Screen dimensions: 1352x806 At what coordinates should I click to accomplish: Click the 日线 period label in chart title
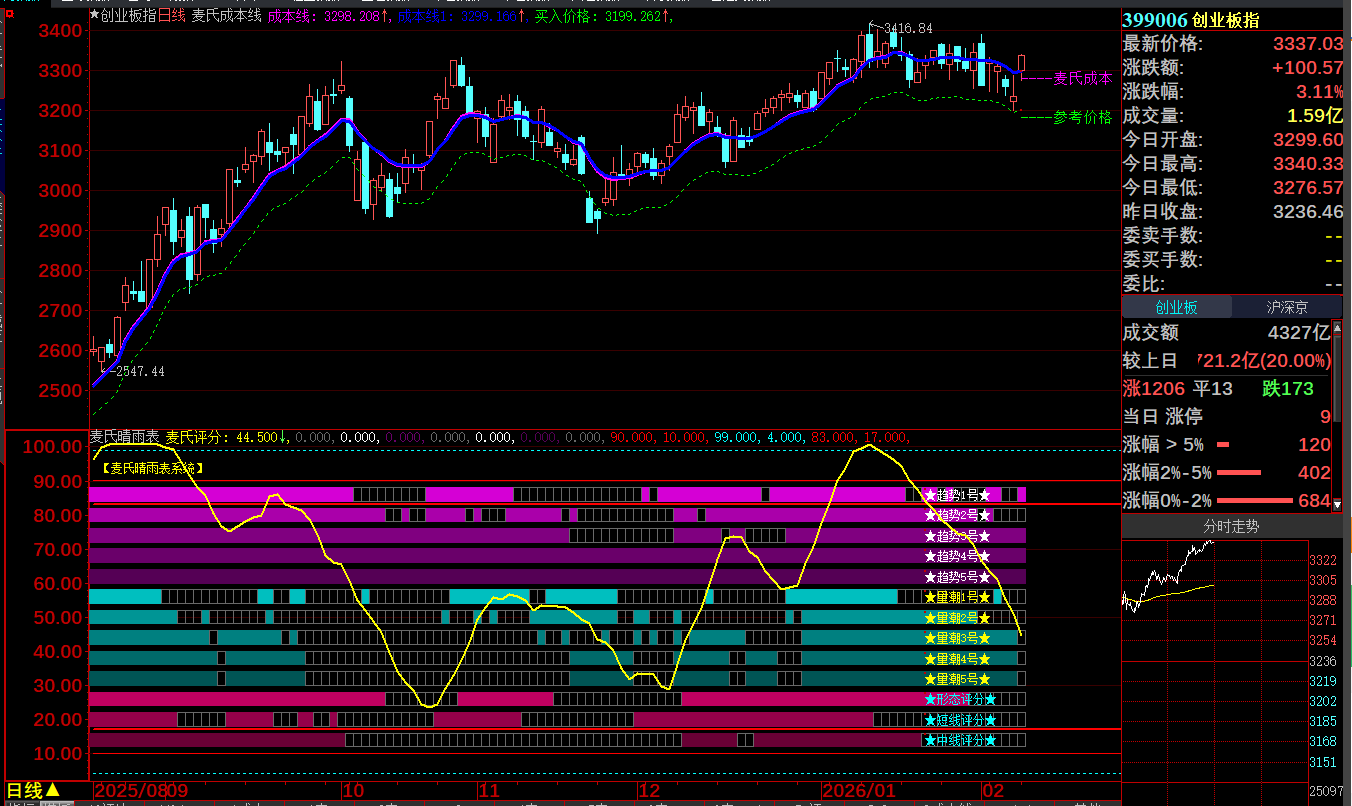pyautogui.click(x=172, y=16)
